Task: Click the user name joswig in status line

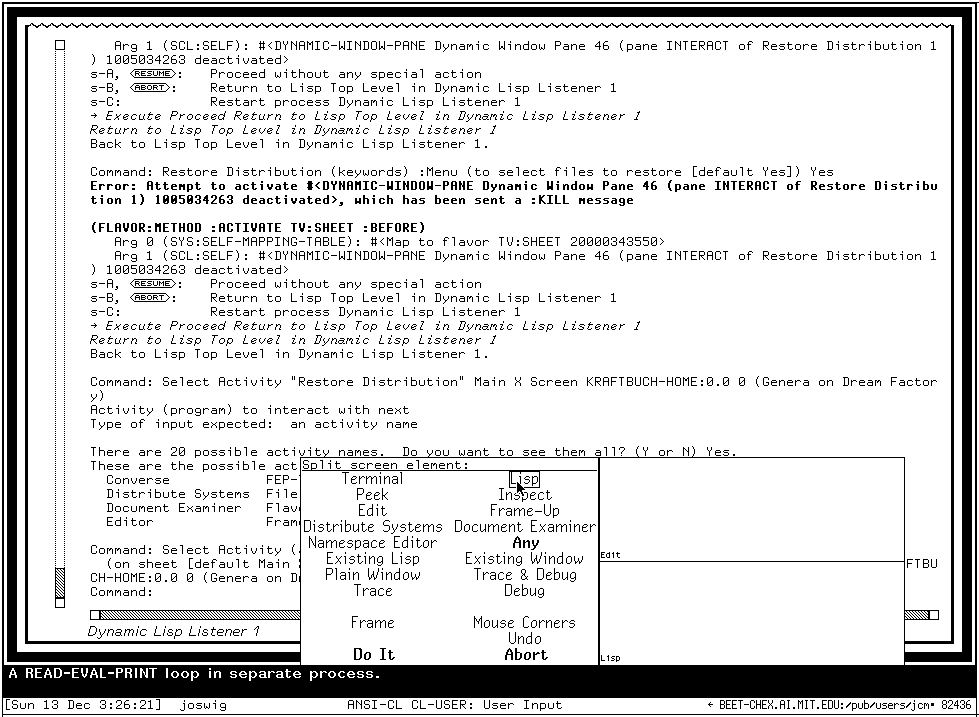Action: click(203, 706)
